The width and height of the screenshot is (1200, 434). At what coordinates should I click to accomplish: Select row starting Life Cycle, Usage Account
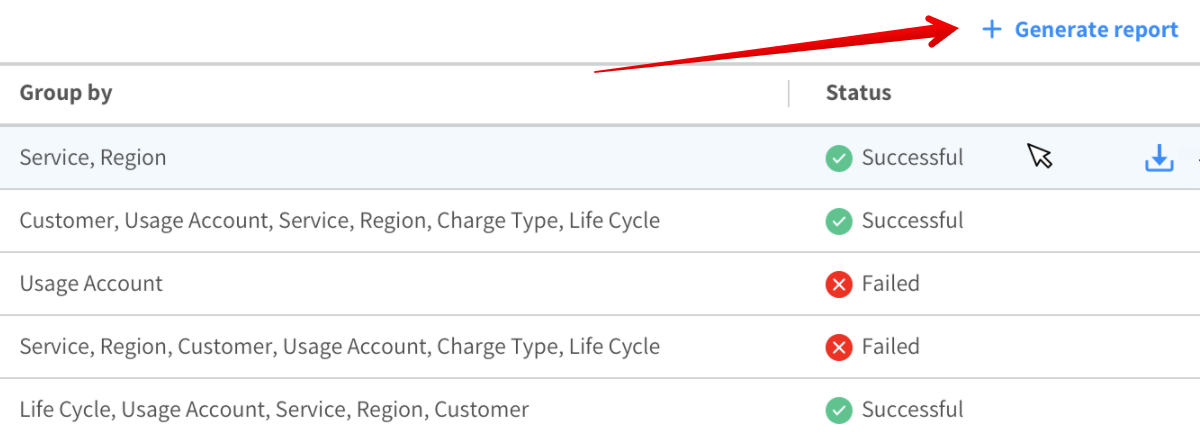[x=274, y=410]
